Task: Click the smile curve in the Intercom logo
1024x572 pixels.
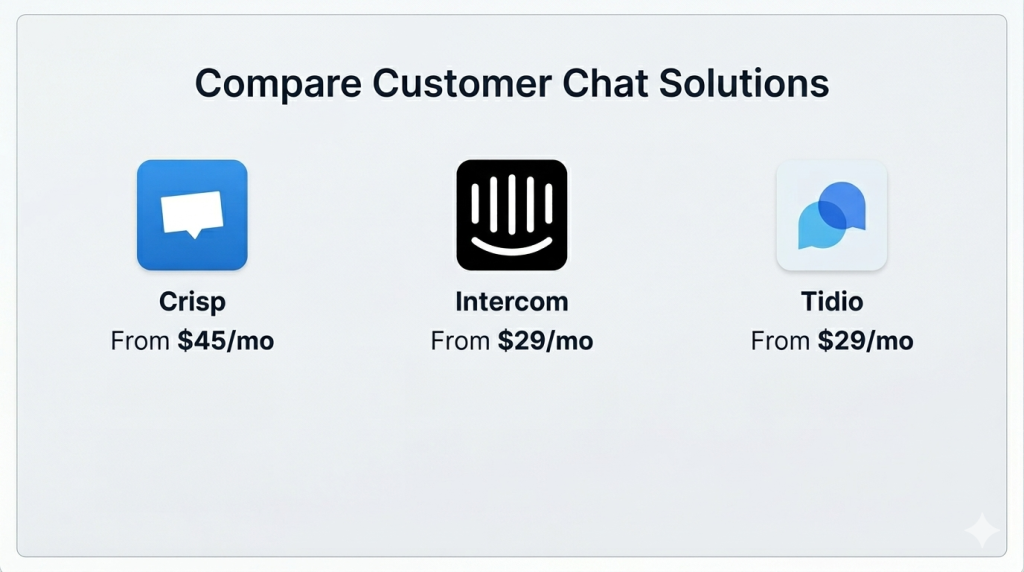Action: click(511, 245)
